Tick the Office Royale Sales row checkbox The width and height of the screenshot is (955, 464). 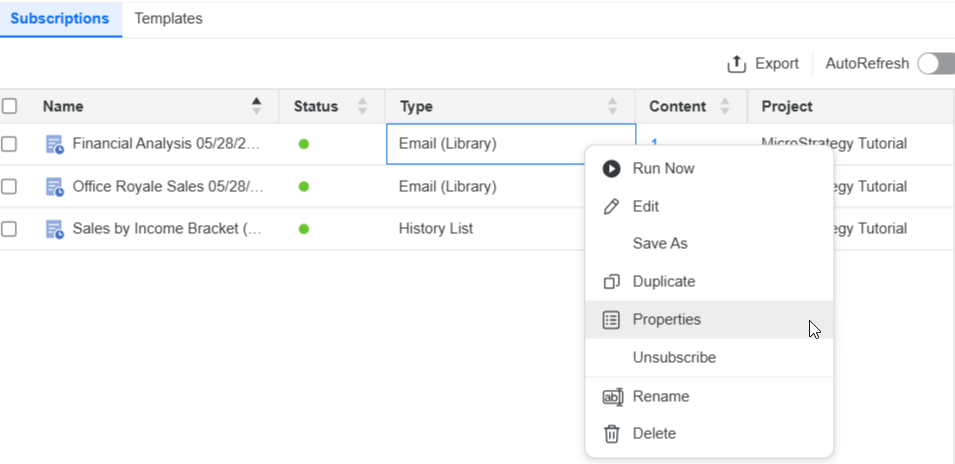[10, 187]
